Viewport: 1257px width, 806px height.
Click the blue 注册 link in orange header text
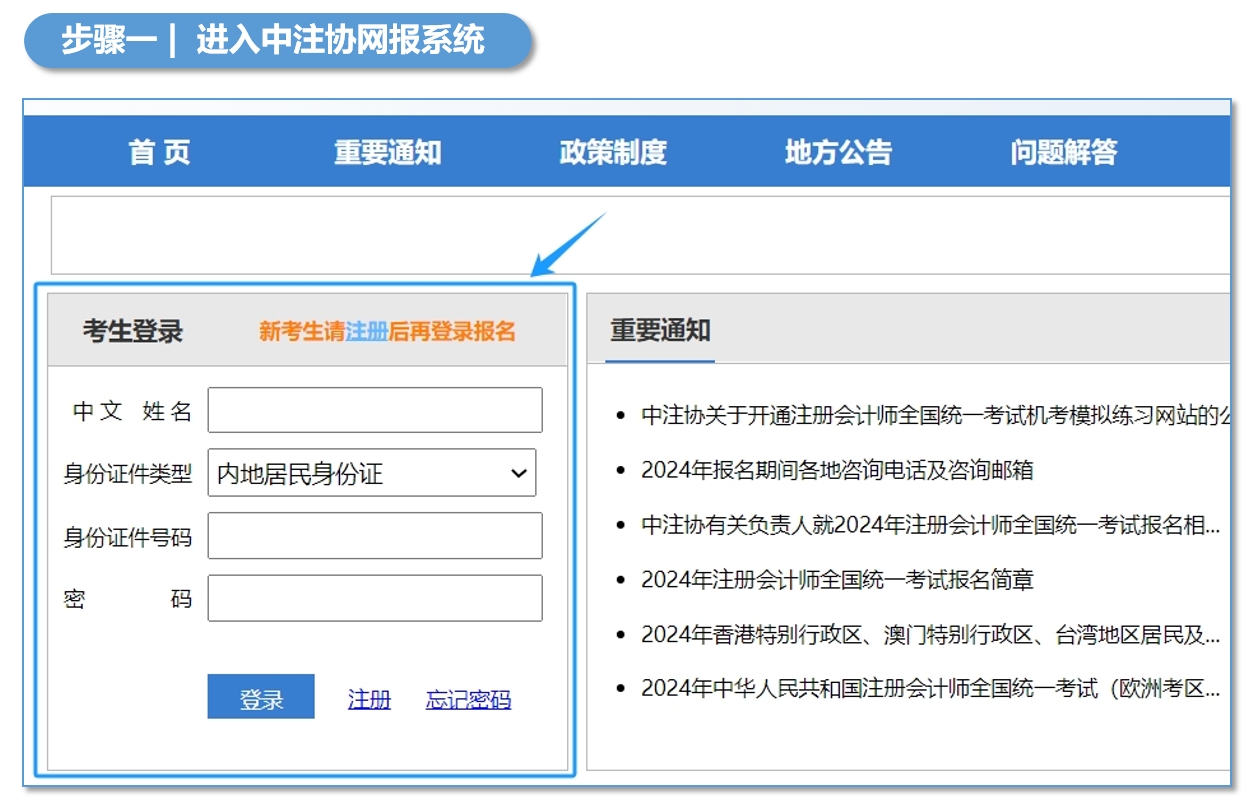pyautogui.click(x=366, y=331)
